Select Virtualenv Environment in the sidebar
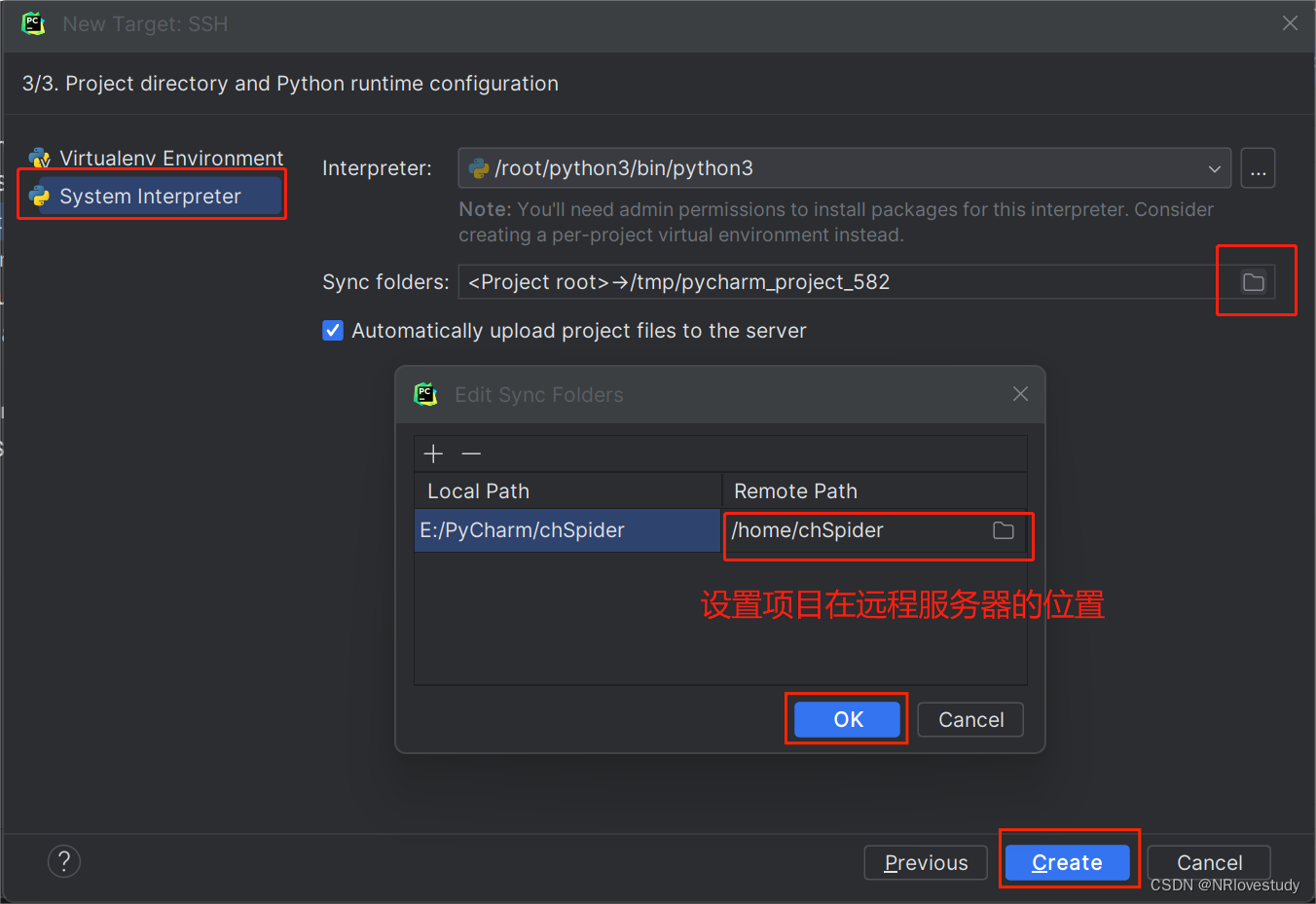This screenshot has height=904, width=1316. [156, 158]
